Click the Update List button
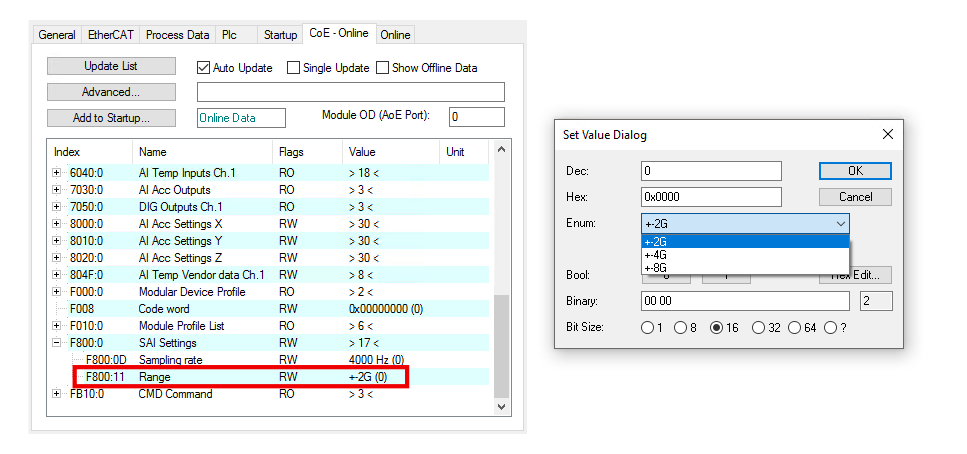This screenshot has width=967, height=454. 111,66
